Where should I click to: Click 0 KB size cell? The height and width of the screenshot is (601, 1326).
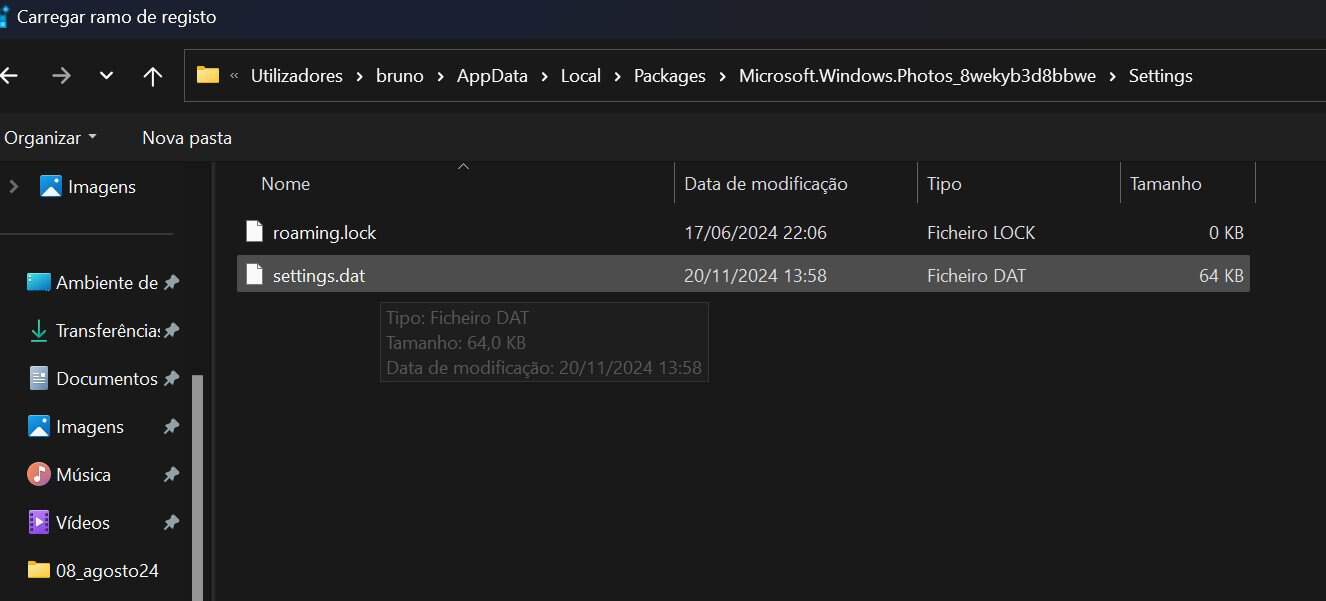click(x=1226, y=233)
